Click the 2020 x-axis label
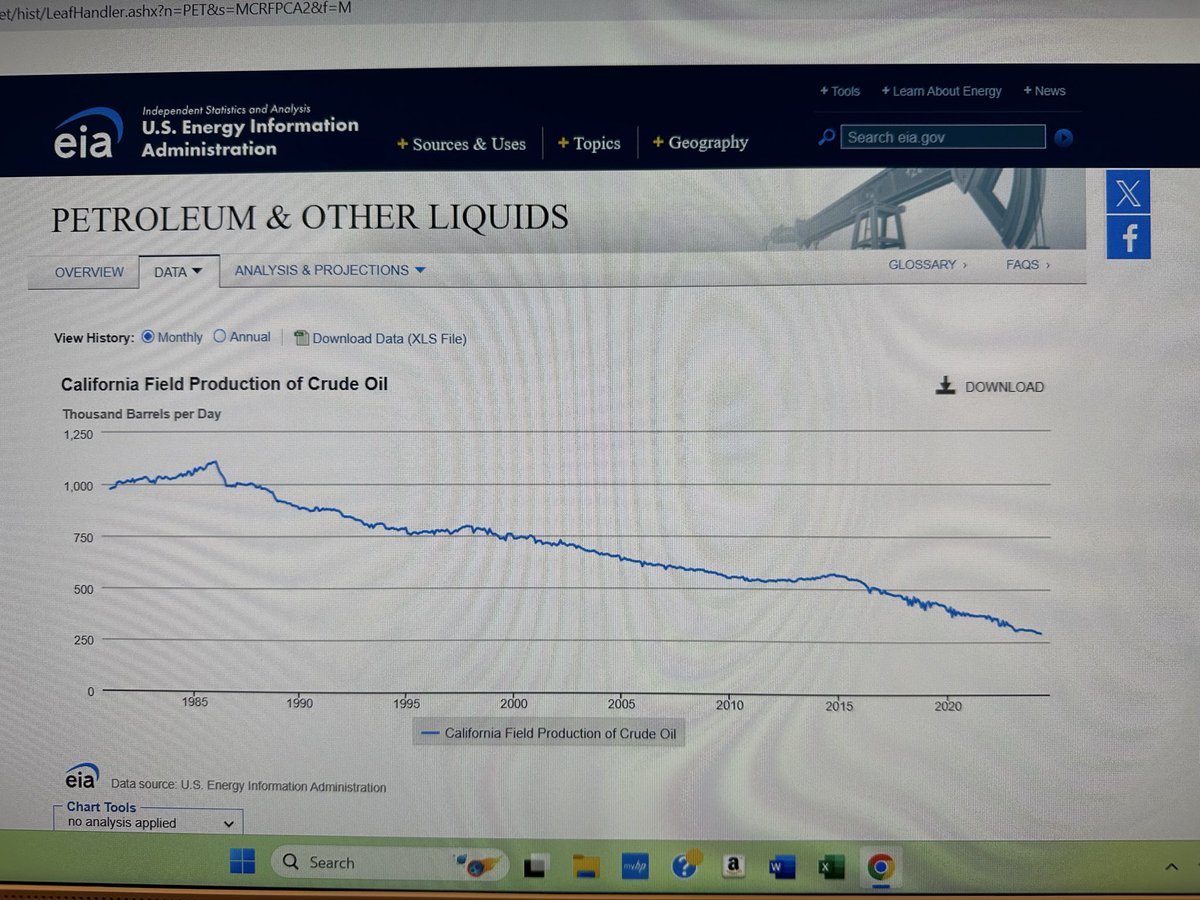The height and width of the screenshot is (900, 1200). 948,706
